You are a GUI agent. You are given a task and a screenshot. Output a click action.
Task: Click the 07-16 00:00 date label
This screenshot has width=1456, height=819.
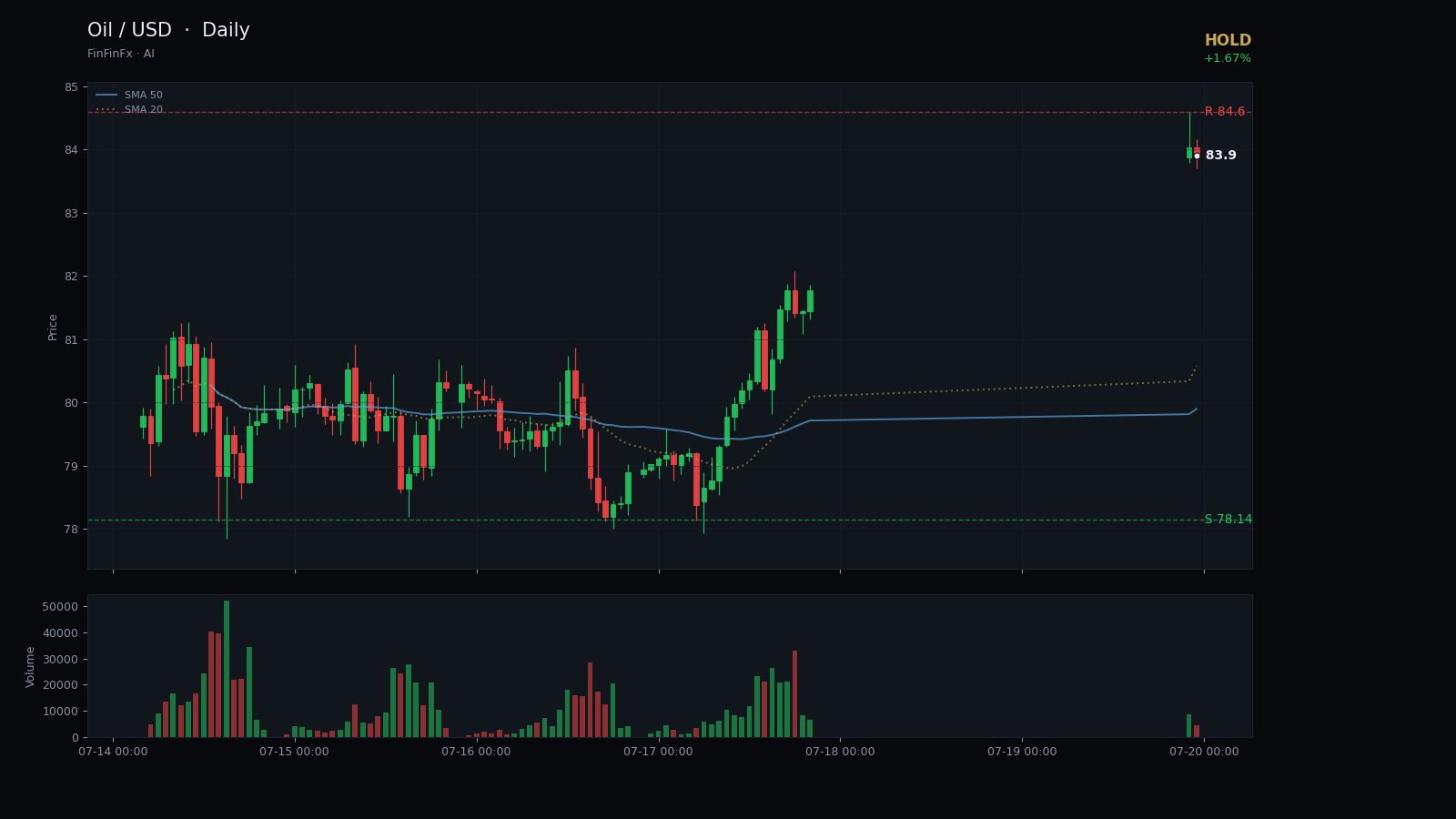pyautogui.click(x=476, y=752)
